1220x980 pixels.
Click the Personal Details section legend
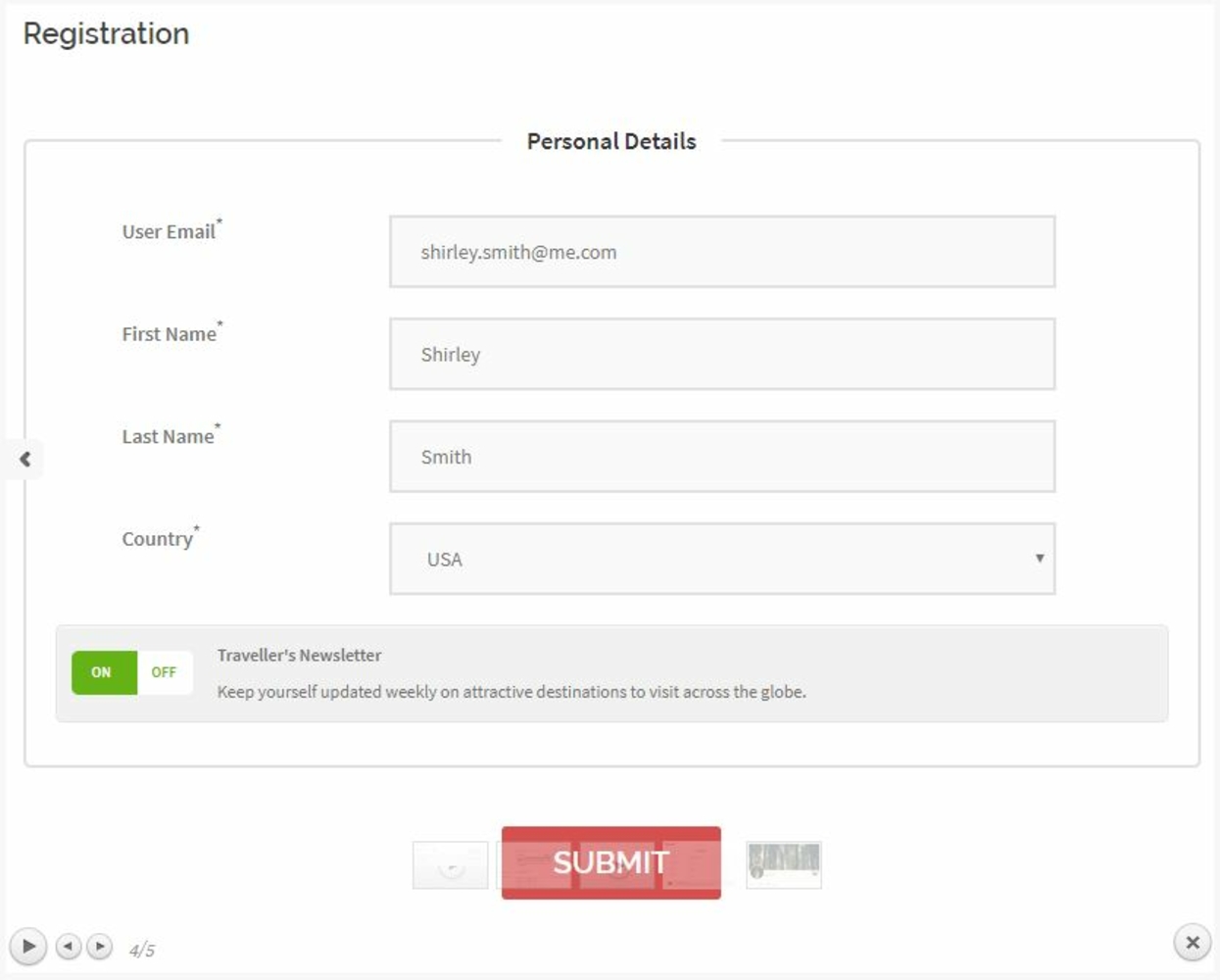tap(611, 141)
